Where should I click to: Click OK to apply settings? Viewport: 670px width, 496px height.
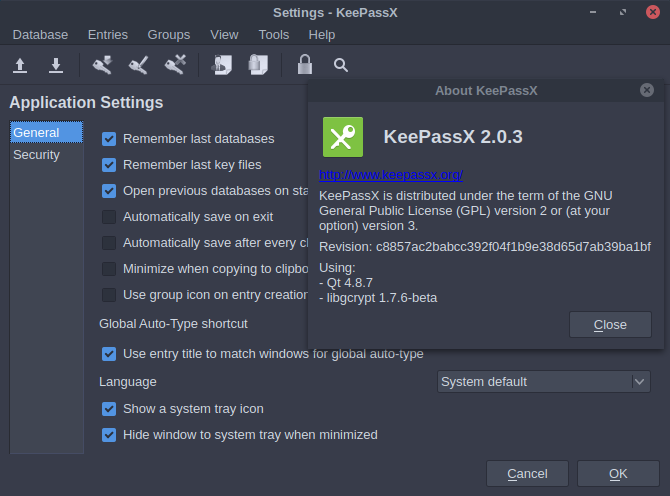click(618, 473)
